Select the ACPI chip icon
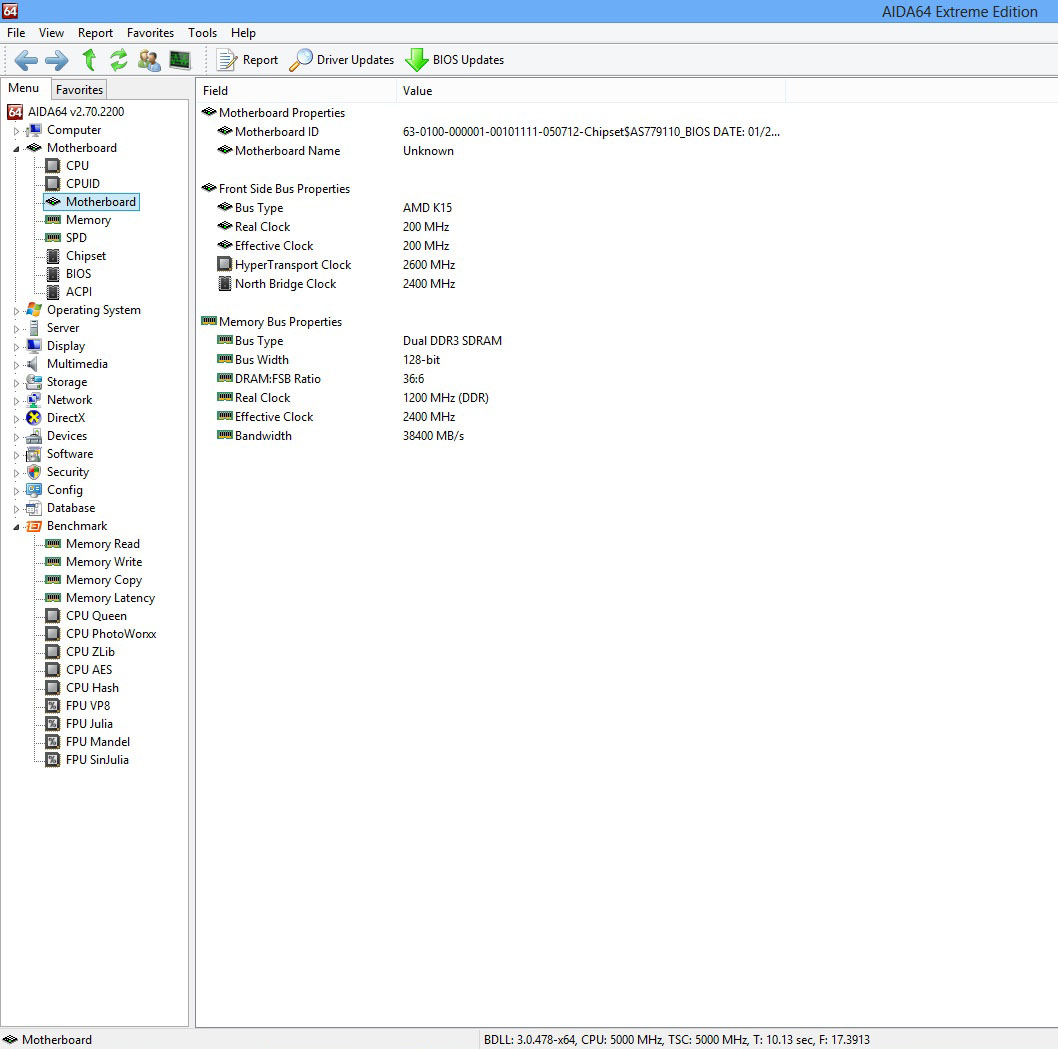The height and width of the screenshot is (1049, 1058). tap(53, 292)
